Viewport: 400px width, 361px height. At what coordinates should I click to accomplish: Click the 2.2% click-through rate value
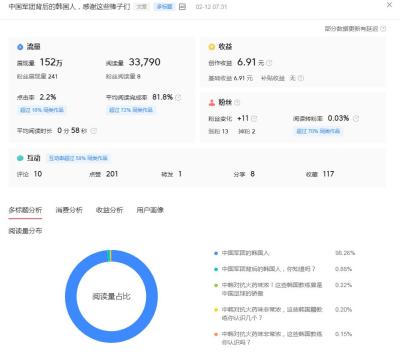48,97
